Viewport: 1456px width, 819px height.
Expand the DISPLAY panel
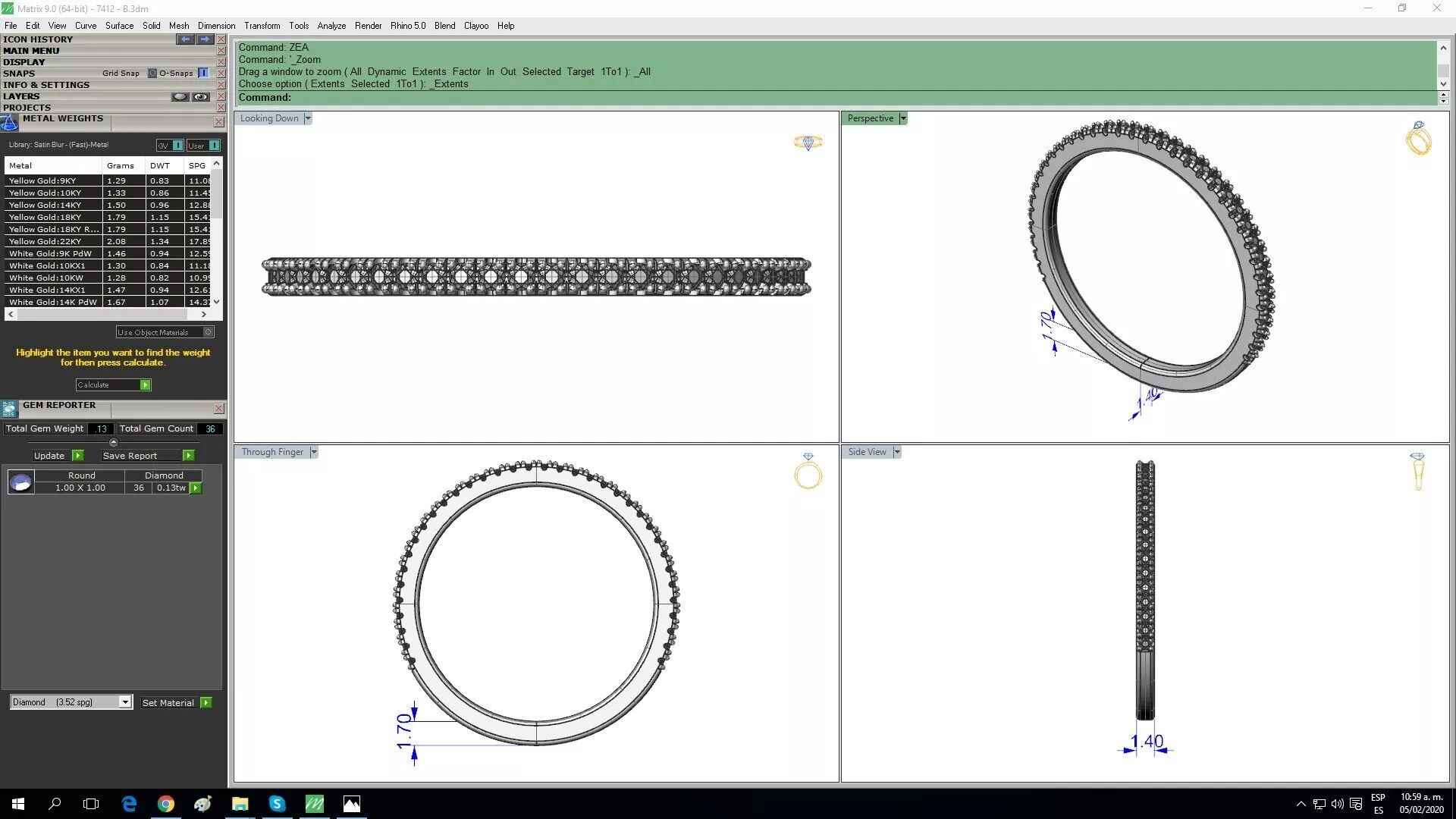click(x=24, y=62)
